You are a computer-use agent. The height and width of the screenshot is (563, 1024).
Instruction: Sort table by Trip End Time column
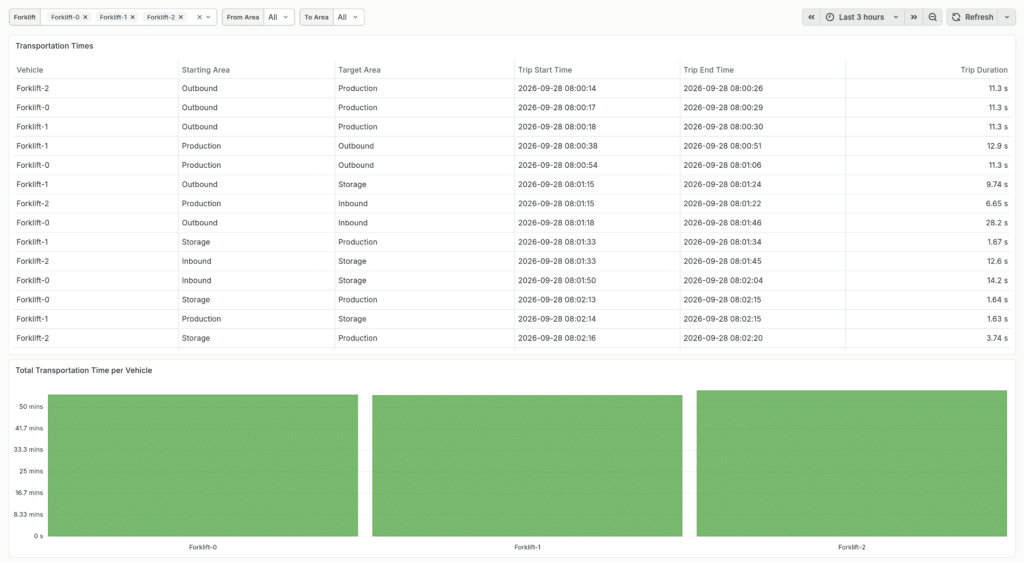pyautogui.click(x=709, y=70)
